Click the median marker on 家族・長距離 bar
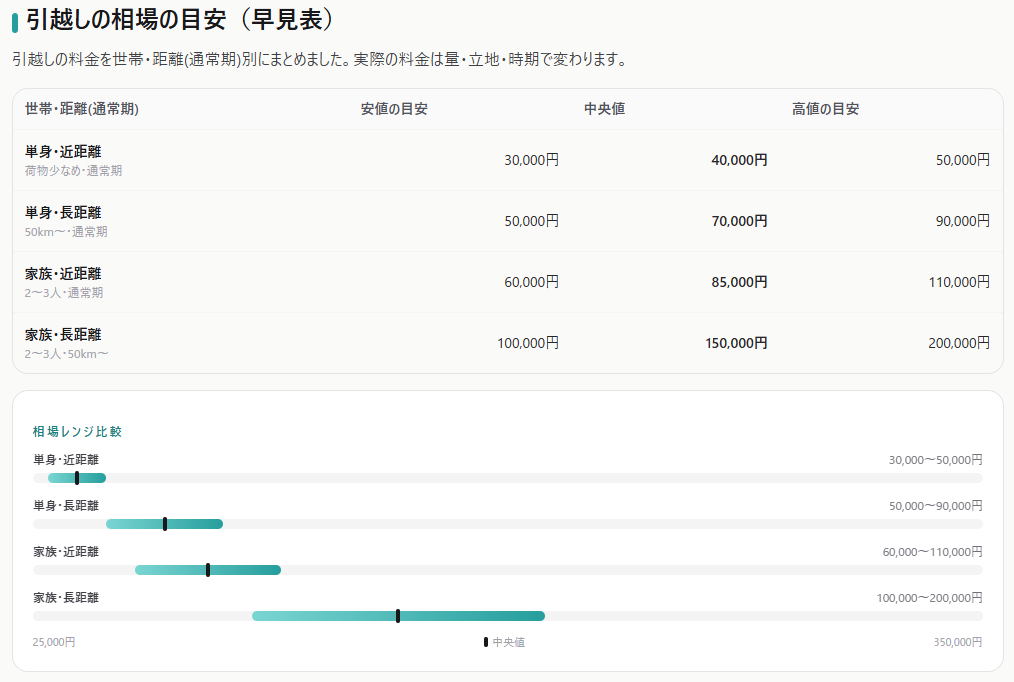 [x=398, y=616]
